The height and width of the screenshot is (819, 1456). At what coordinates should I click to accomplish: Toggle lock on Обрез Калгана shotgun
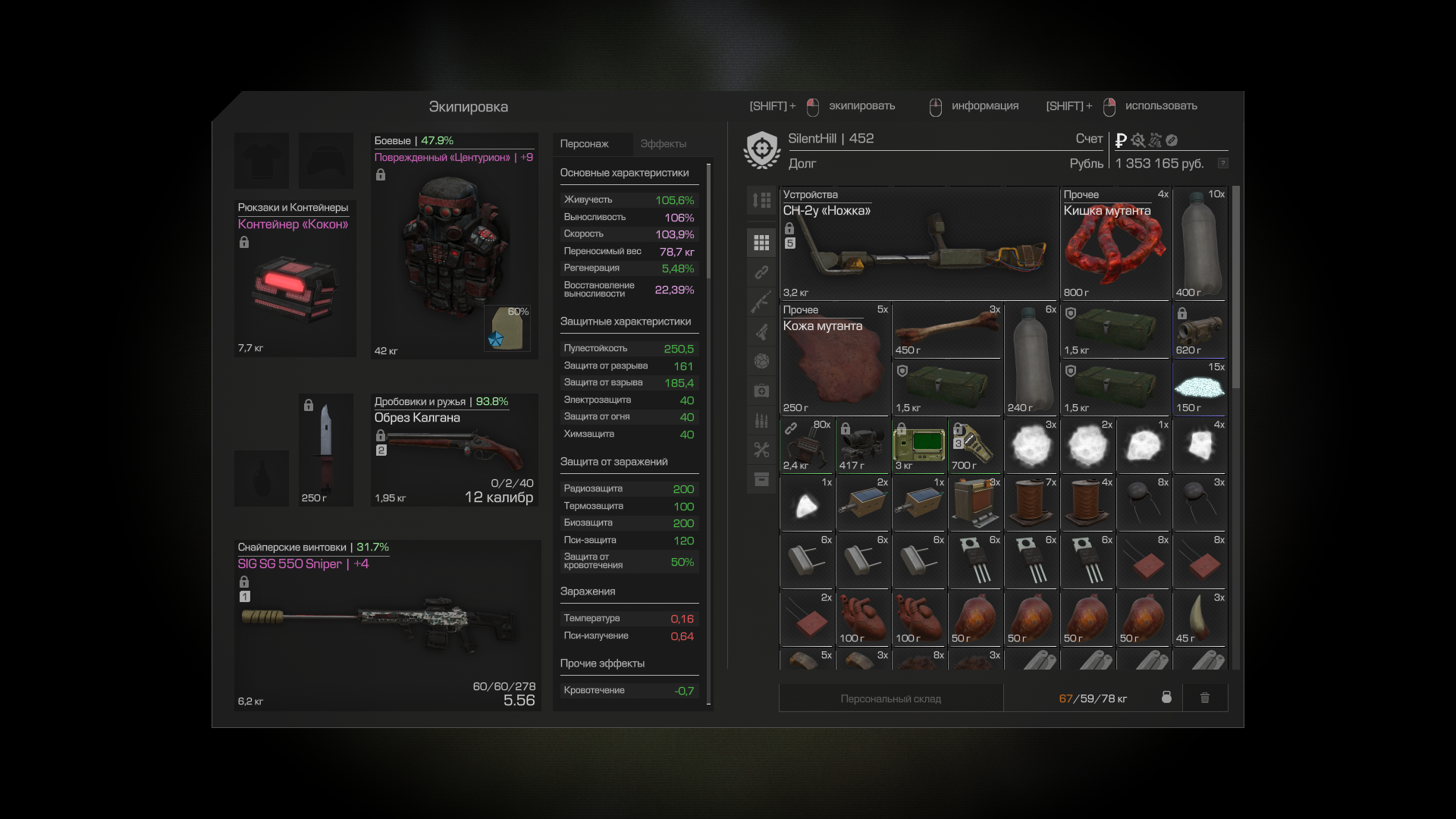tap(381, 435)
